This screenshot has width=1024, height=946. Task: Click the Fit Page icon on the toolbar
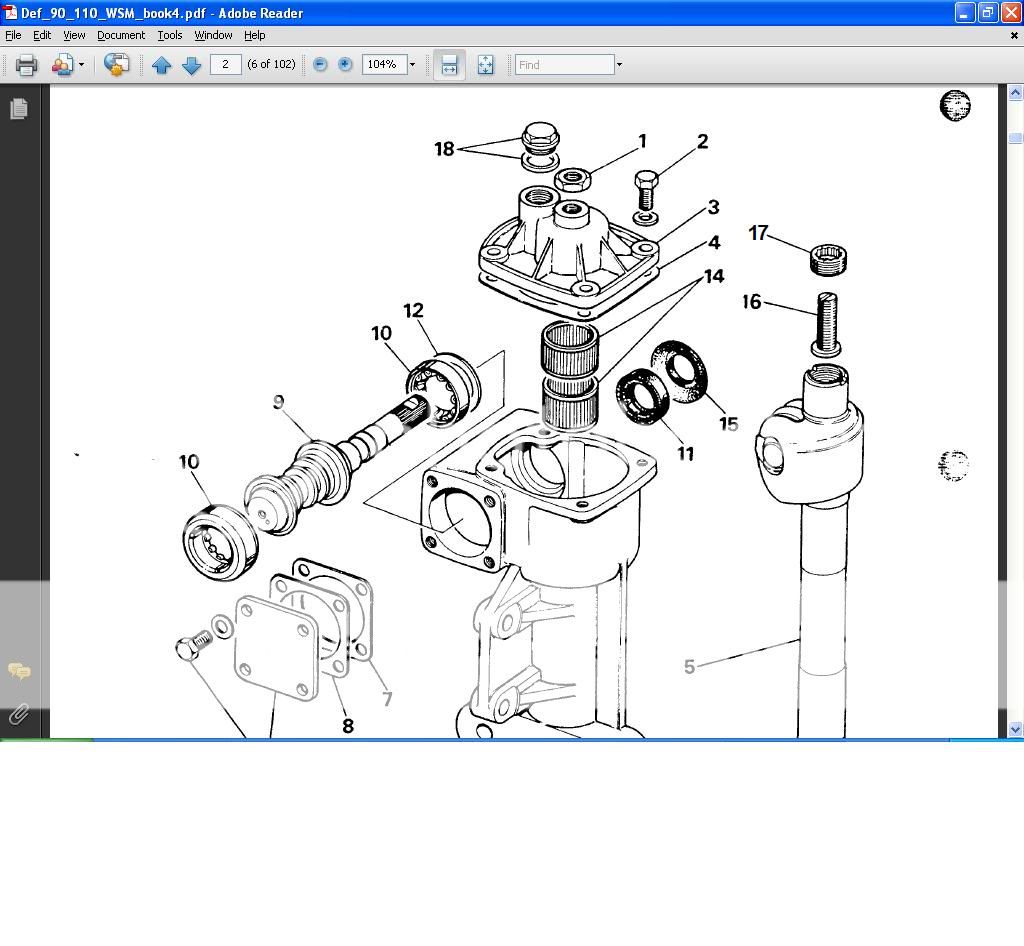point(485,65)
